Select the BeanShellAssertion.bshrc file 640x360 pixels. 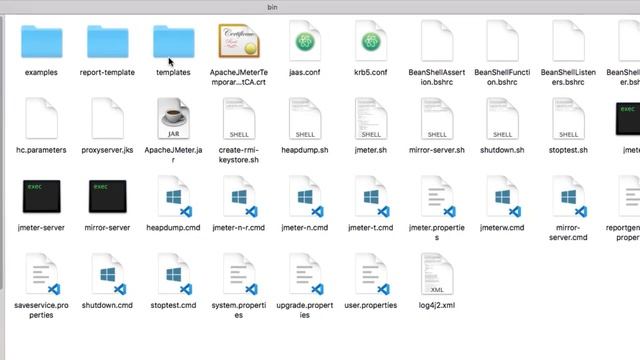pyautogui.click(x=437, y=41)
